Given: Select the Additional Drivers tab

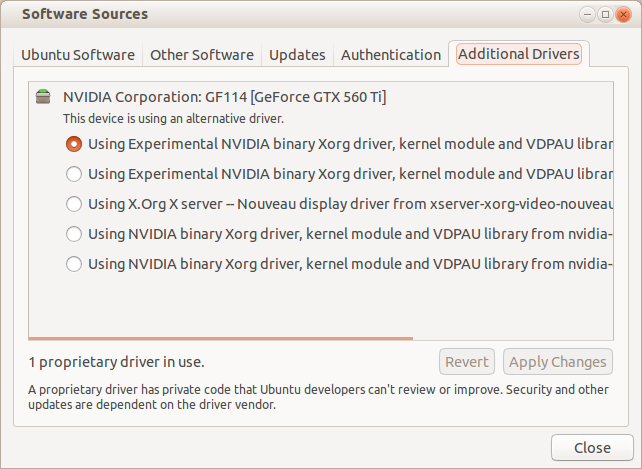Looking at the screenshot, I should (519, 54).
